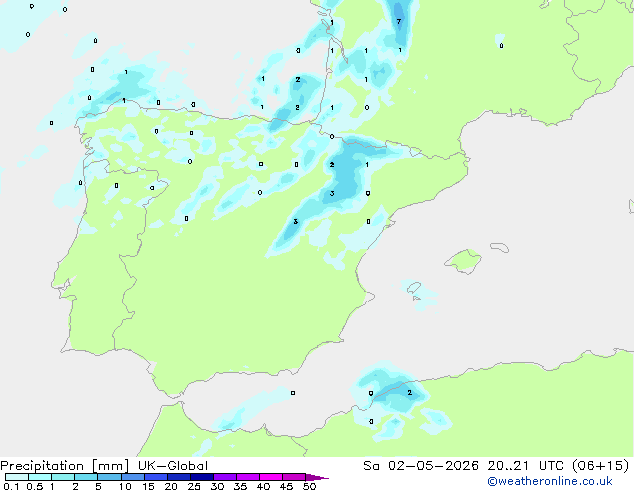Pick the lightest 0.1–0.5 mm legend swatch
Image resolution: width=634 pixels, height=490 pixels.
coord(17,477)
